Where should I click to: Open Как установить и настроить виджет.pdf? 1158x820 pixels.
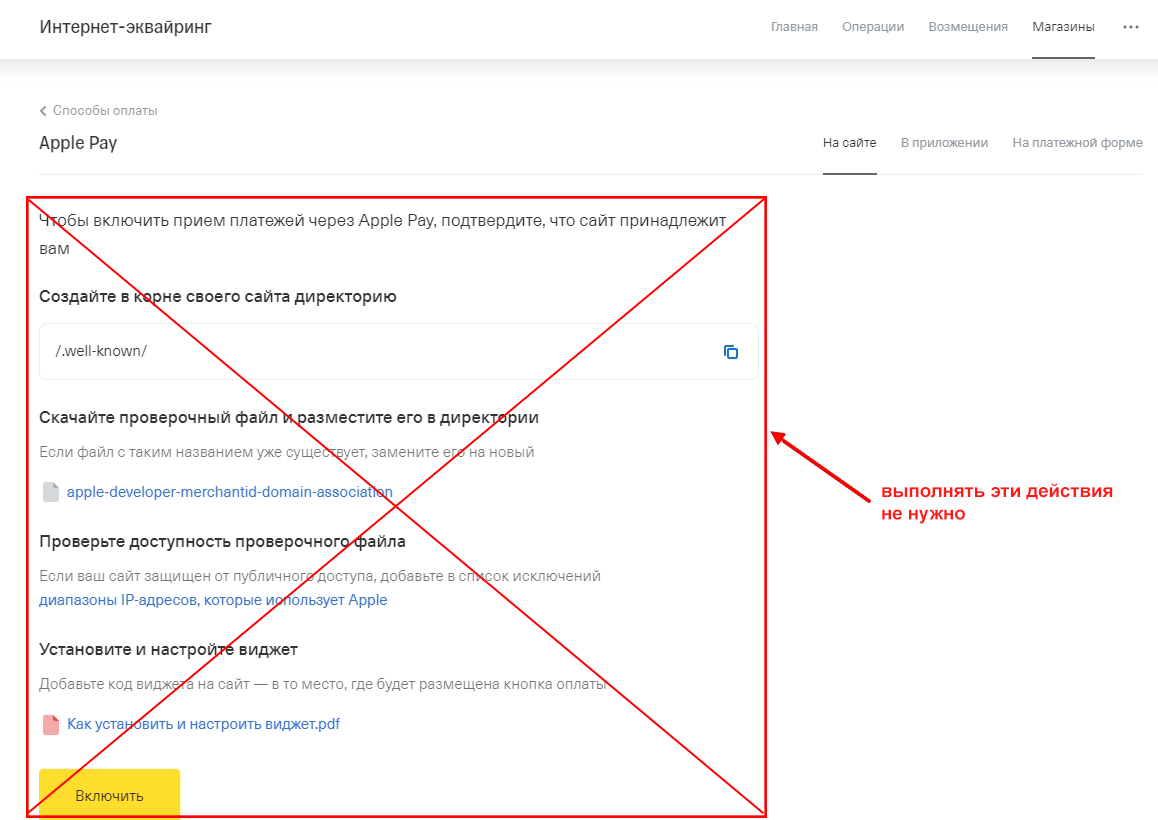203,724
